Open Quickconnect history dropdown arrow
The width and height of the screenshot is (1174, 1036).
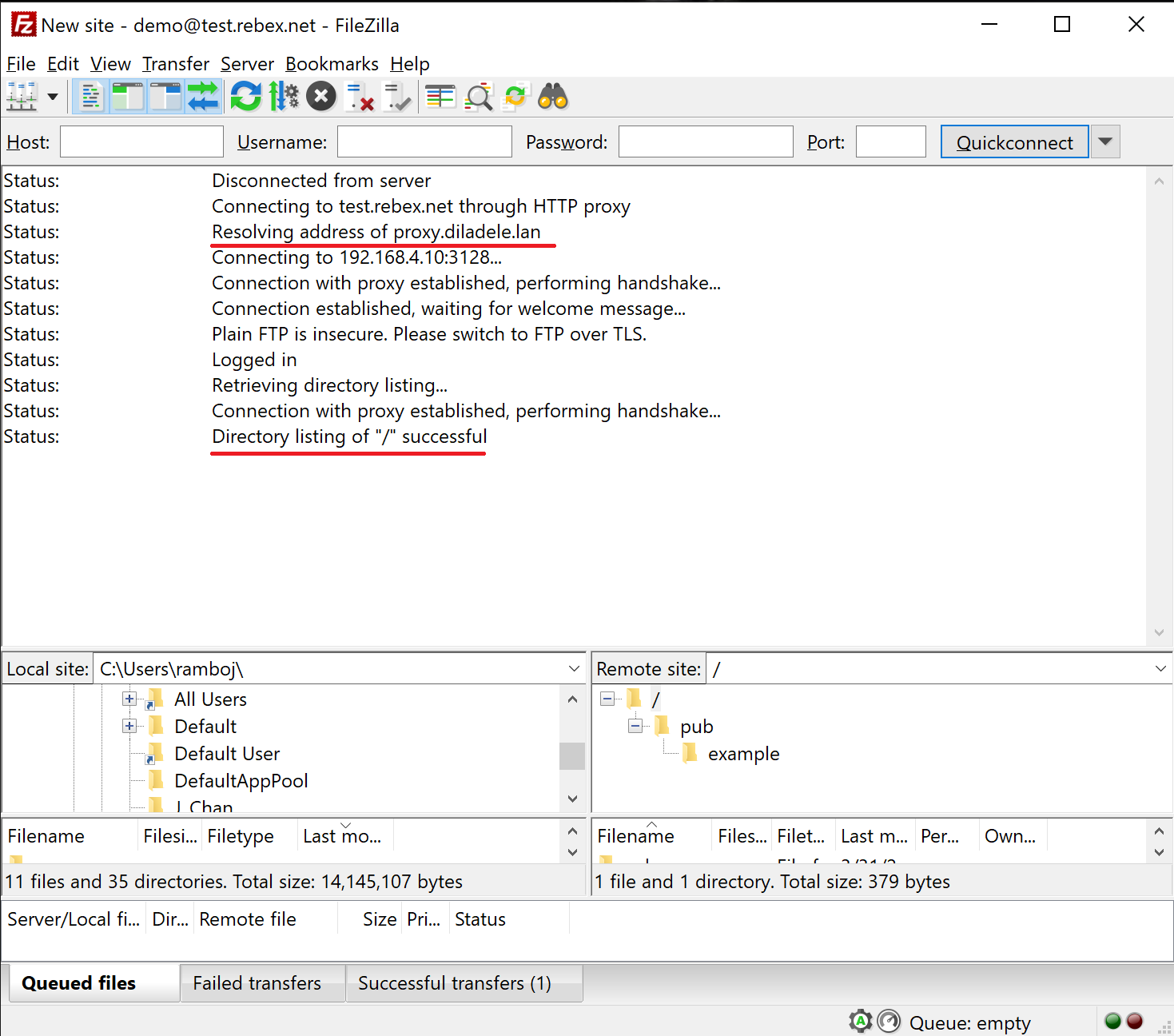[1105, 141]
